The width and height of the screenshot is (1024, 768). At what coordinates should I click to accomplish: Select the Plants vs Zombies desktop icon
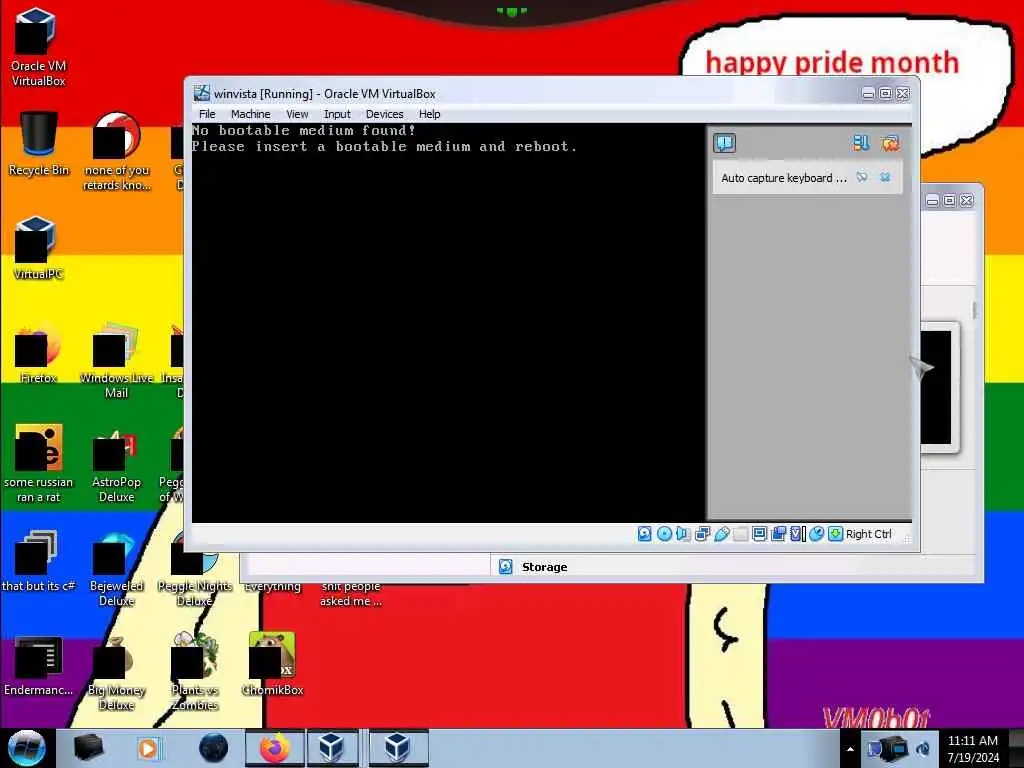pos(195,671)
